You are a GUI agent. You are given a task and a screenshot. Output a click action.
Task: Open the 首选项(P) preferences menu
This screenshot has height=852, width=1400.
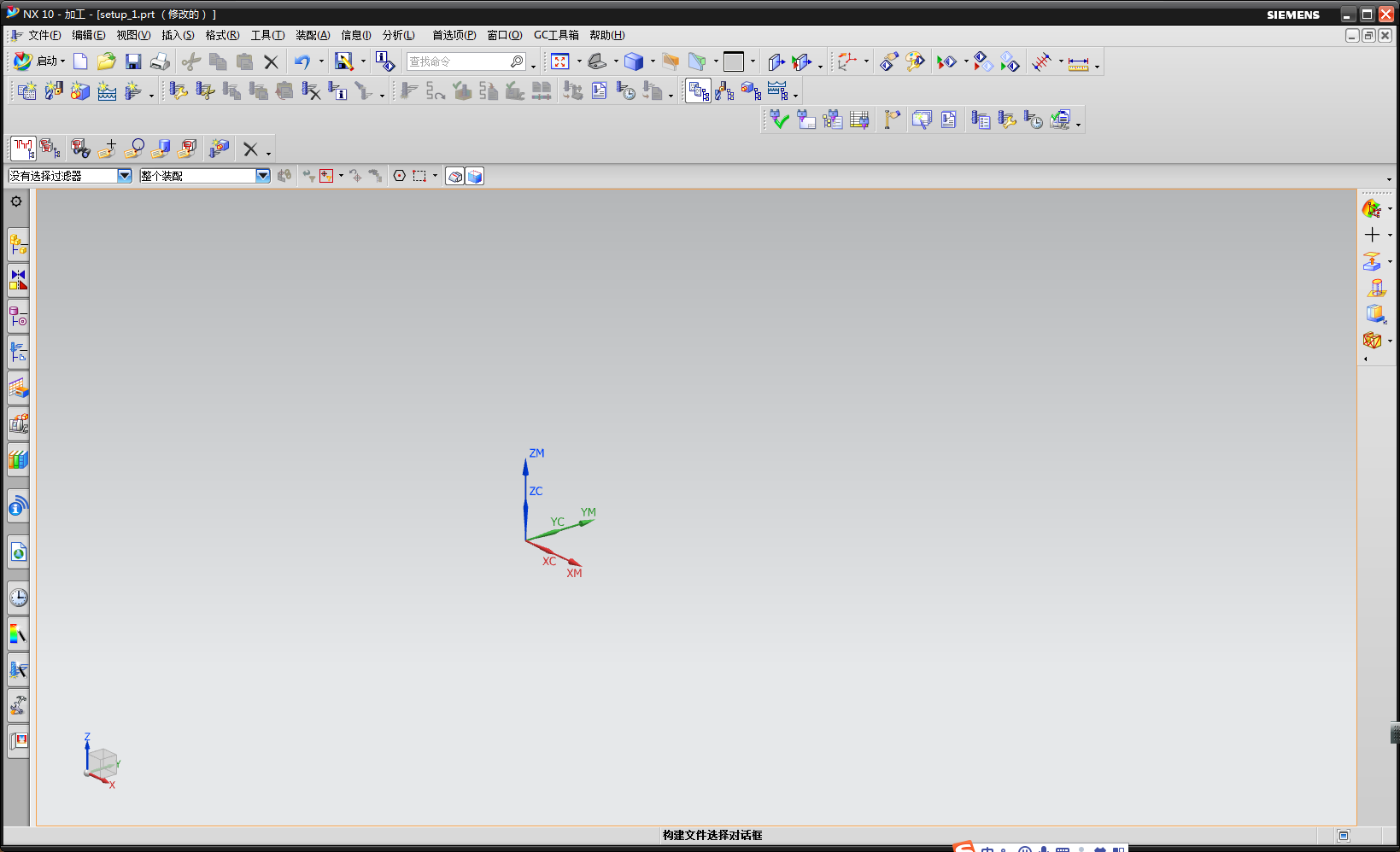pos(454,35)
